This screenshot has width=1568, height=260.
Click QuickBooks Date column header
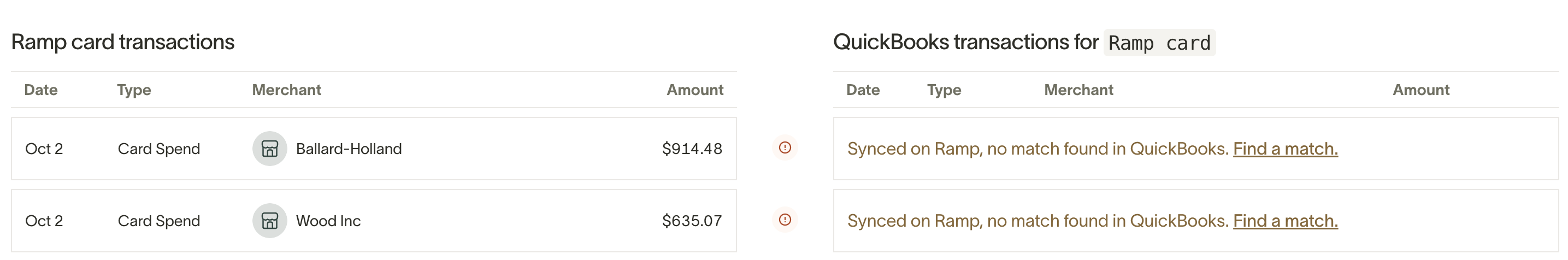(863, 90)
